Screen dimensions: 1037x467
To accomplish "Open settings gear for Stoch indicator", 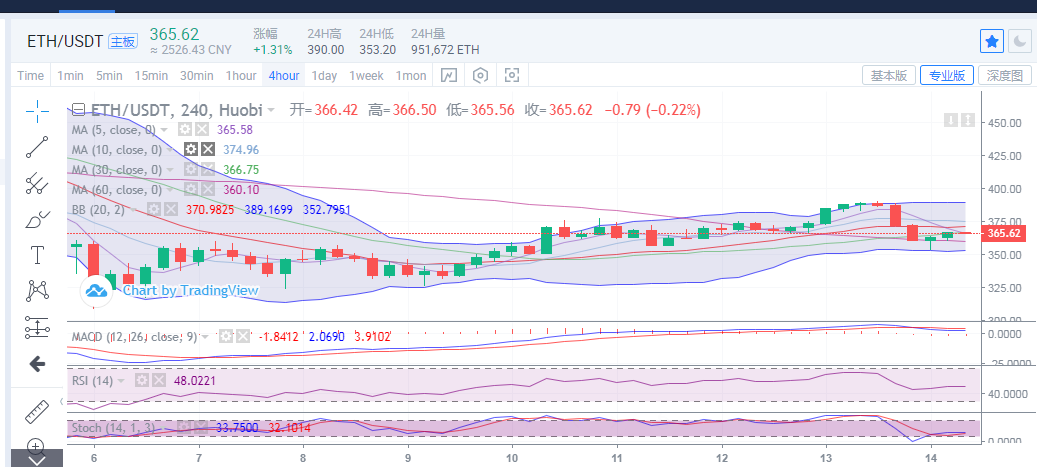I will tap(184, 427).
